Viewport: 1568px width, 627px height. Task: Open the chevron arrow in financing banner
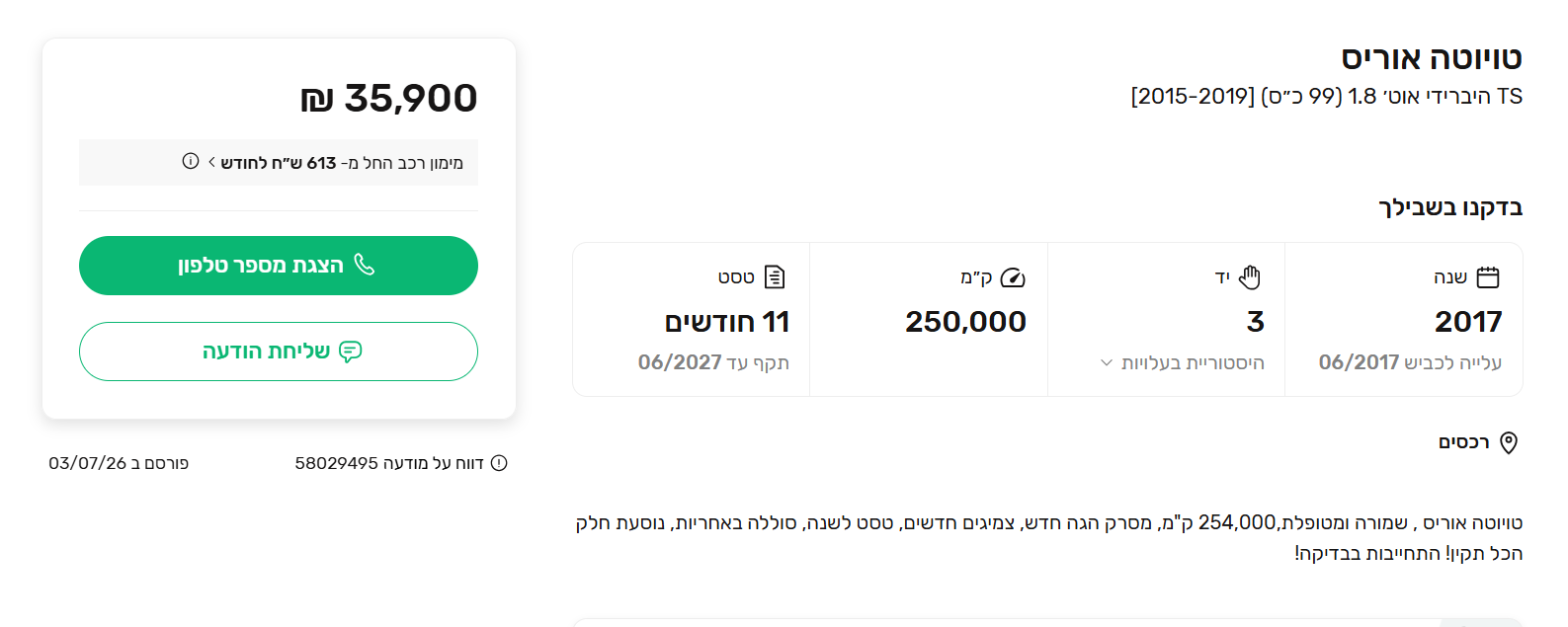[x=211, y=162]
